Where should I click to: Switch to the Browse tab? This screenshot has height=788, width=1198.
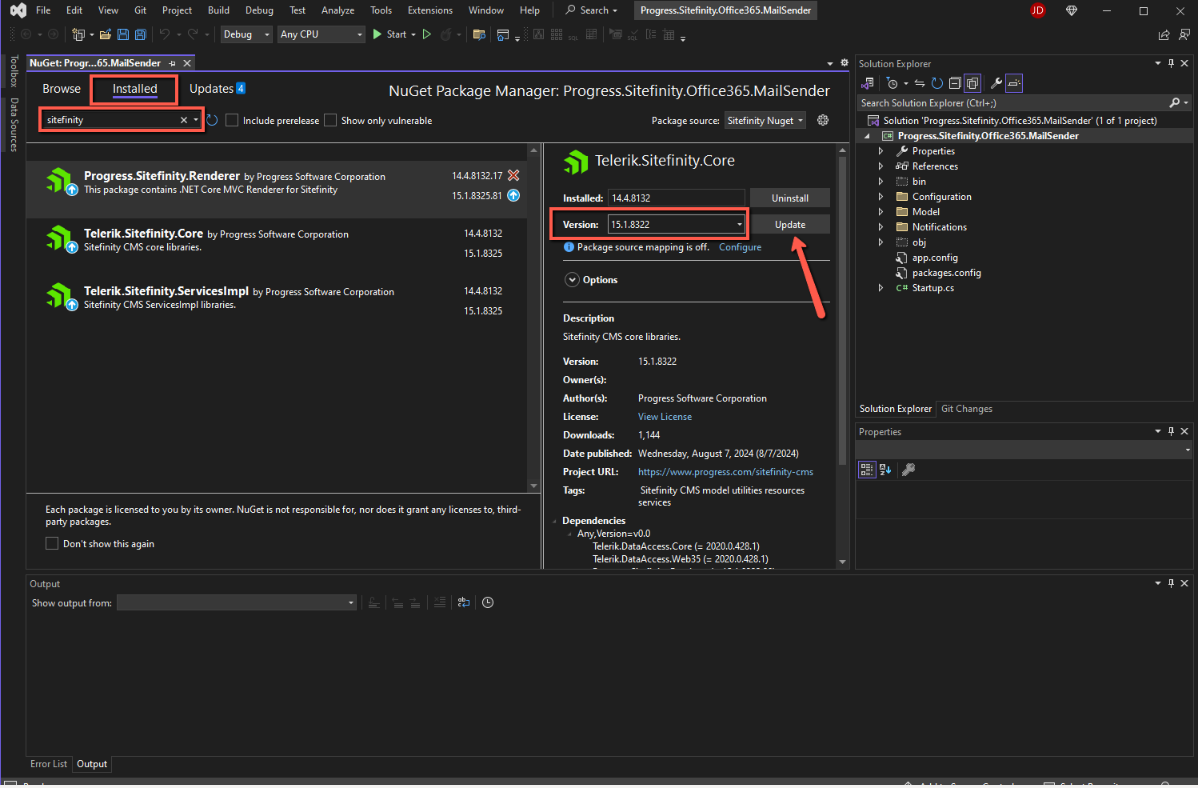tap(61, 89)
